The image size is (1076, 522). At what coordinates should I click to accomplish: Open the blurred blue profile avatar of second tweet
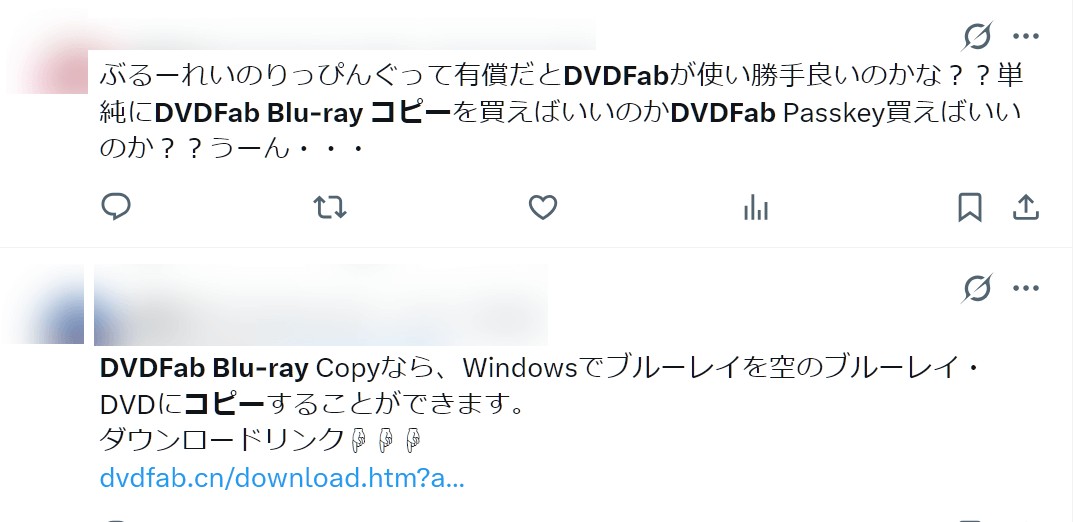pyautogui.click(x=45, y=305)
